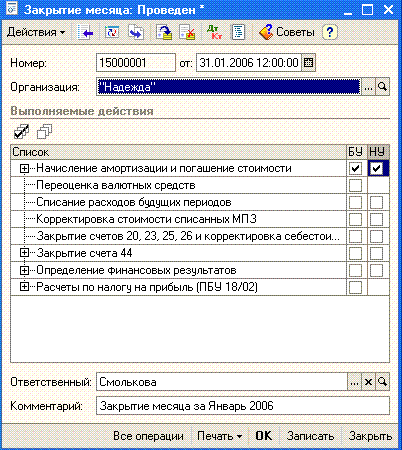This screenshot has width=402, height=450.
Task: Check НУ for Закрытие счета 44
Action: click(377, 253)
